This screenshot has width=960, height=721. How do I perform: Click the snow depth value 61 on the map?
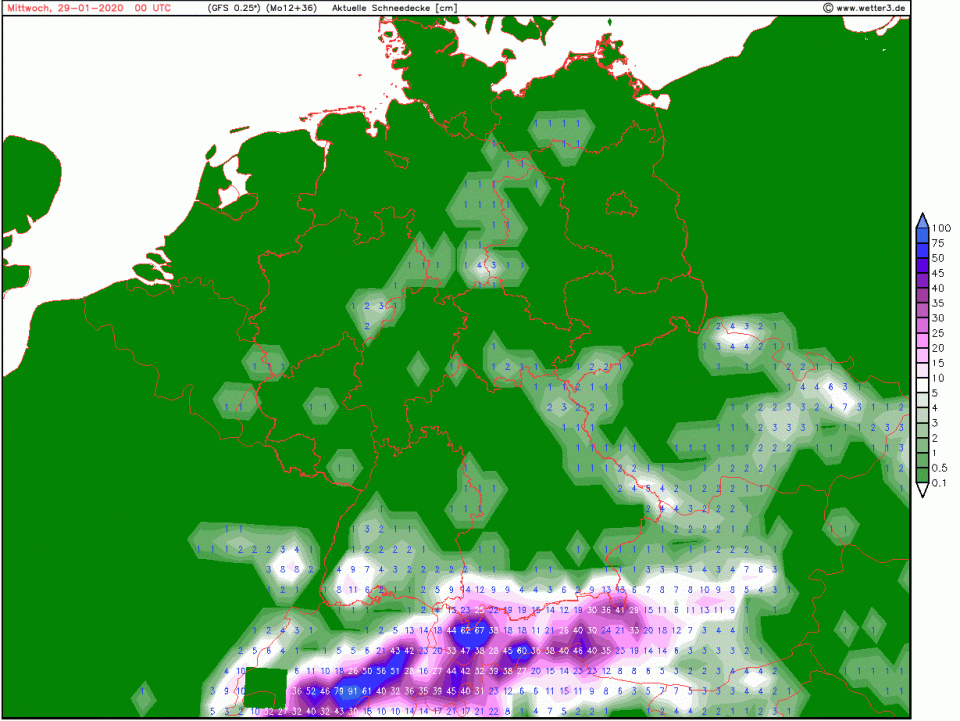point(366,691)
